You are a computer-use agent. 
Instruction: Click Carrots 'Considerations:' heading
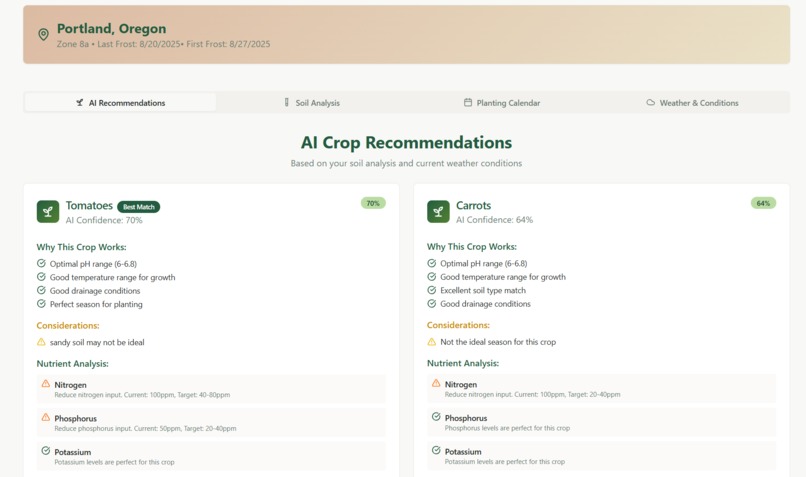[458, 325]
